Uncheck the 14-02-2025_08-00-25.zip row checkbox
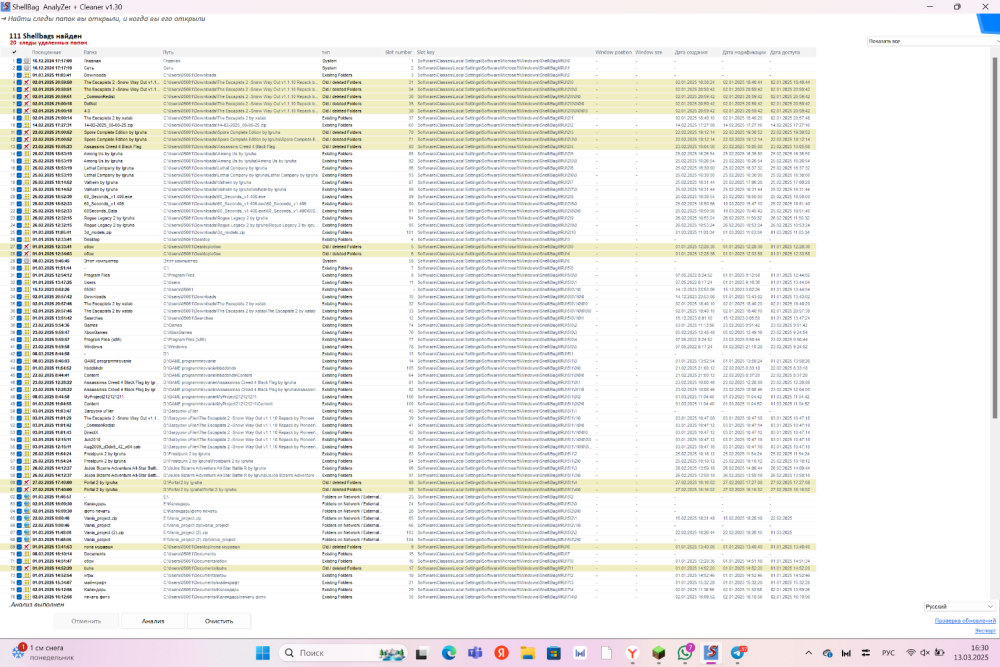 (19, 125)
